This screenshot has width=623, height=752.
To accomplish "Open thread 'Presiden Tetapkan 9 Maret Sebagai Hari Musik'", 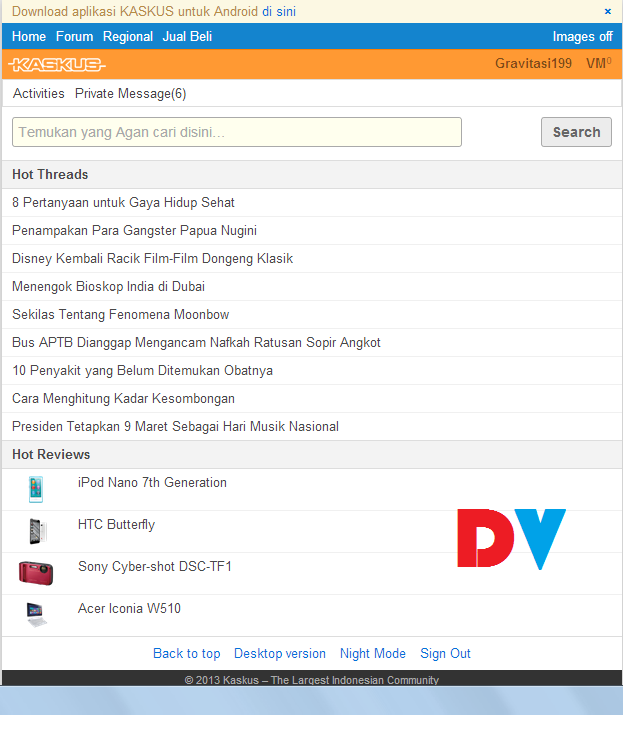I will tap(176, 426).
